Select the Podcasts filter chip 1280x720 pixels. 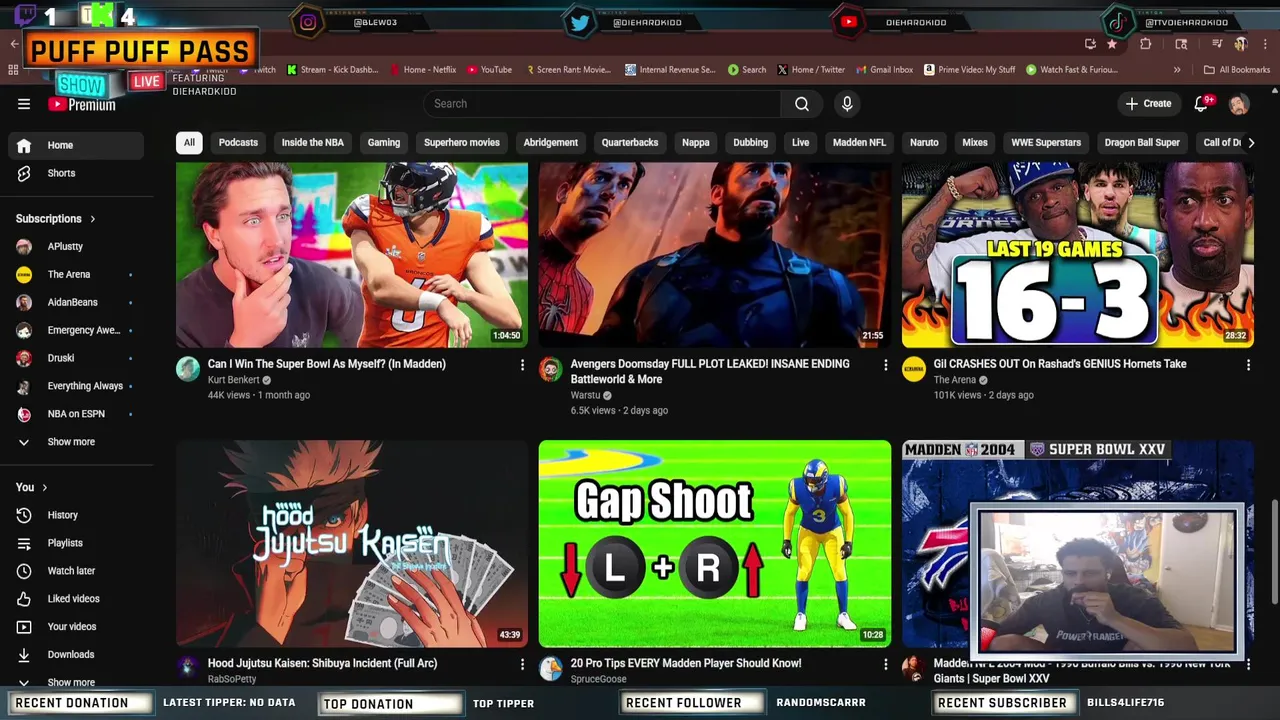point(238,143)
